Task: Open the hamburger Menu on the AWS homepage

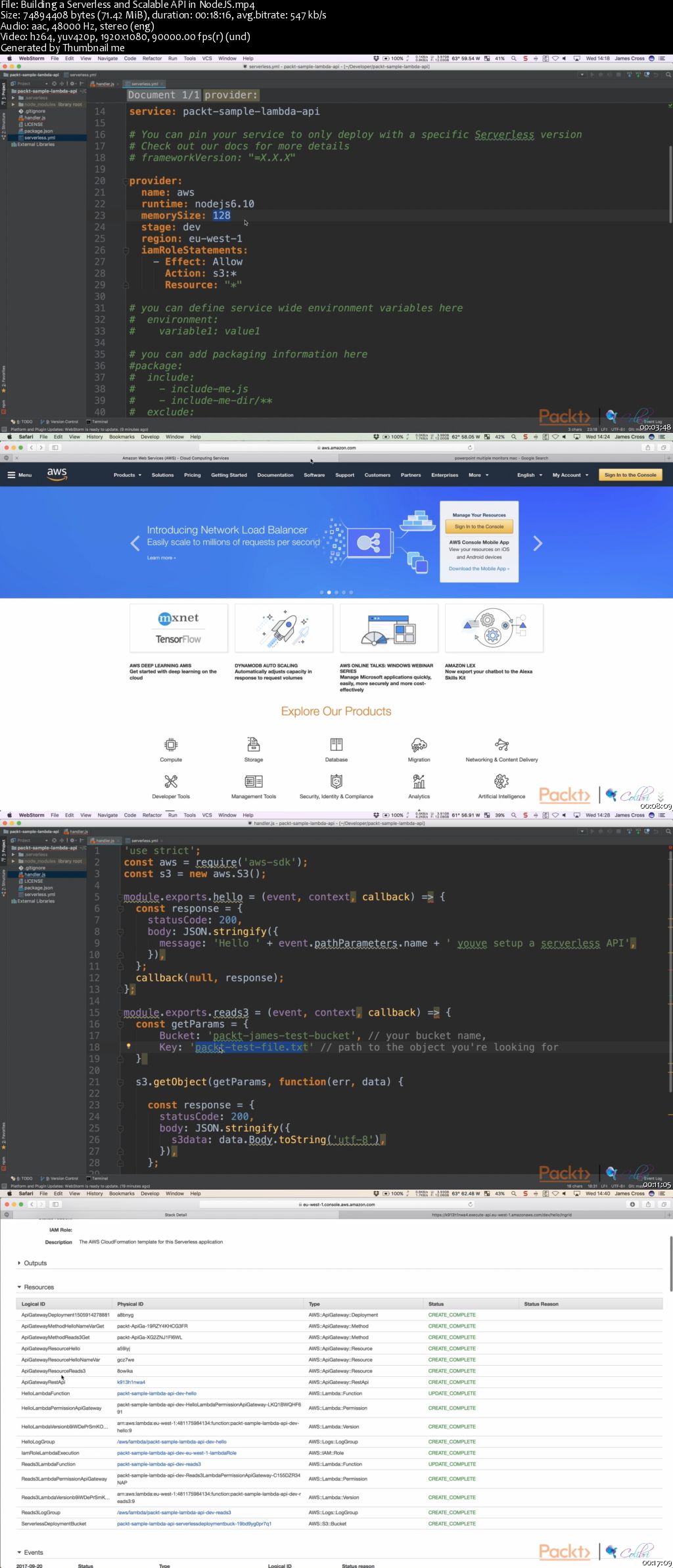Action: pos(20,475)
